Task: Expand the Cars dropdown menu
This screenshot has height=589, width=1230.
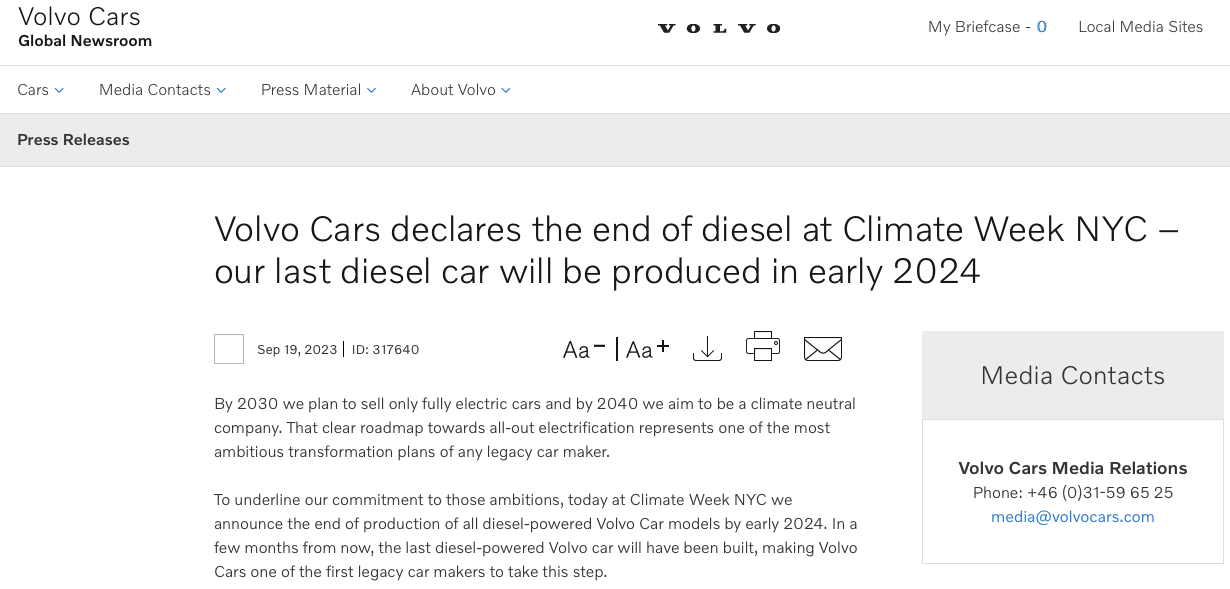Action: (x=41, y=90)
